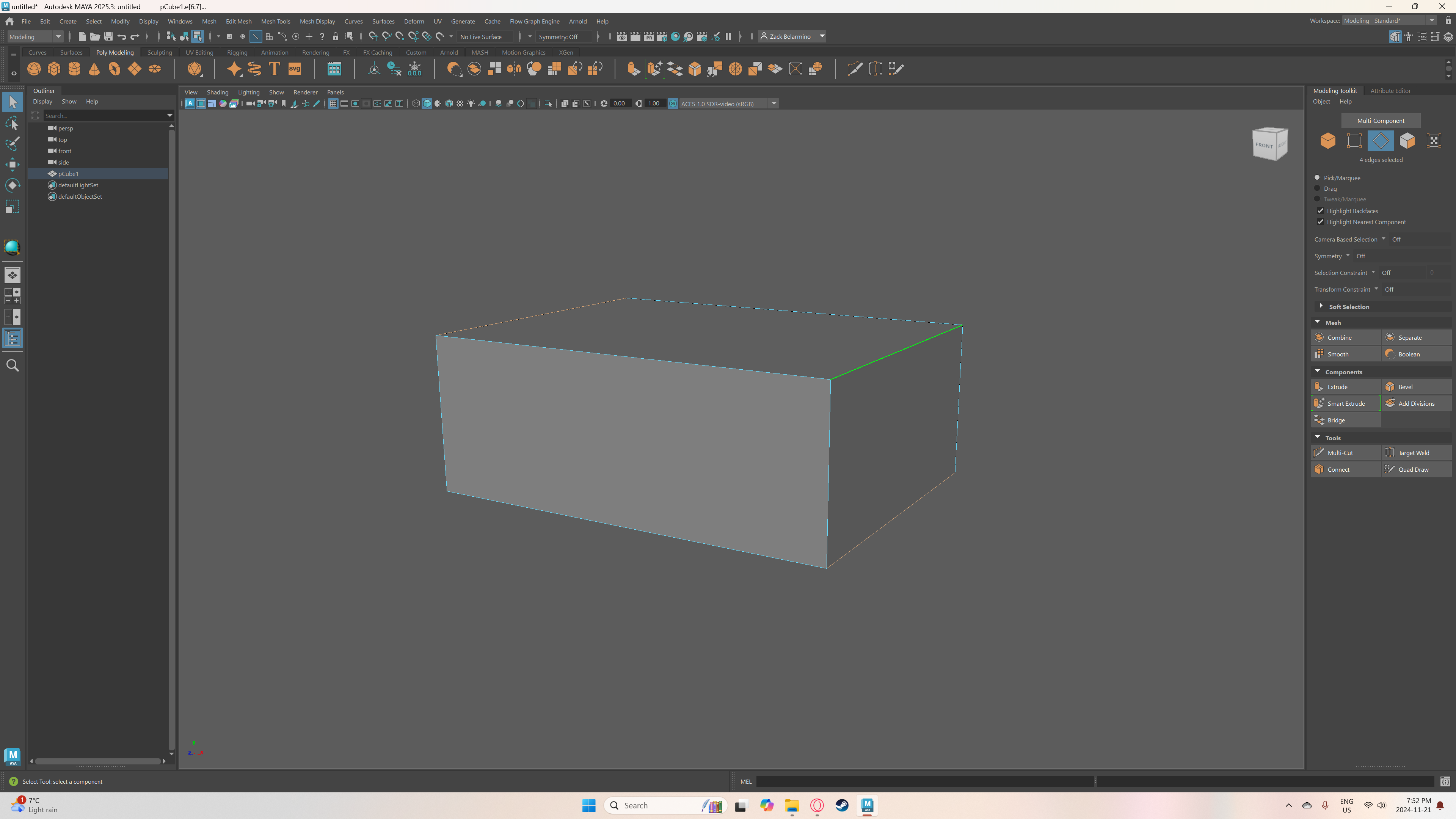
Task: Toggle Edge Selection mode in the Modeling Toolkit
Action: [1381, 141]
